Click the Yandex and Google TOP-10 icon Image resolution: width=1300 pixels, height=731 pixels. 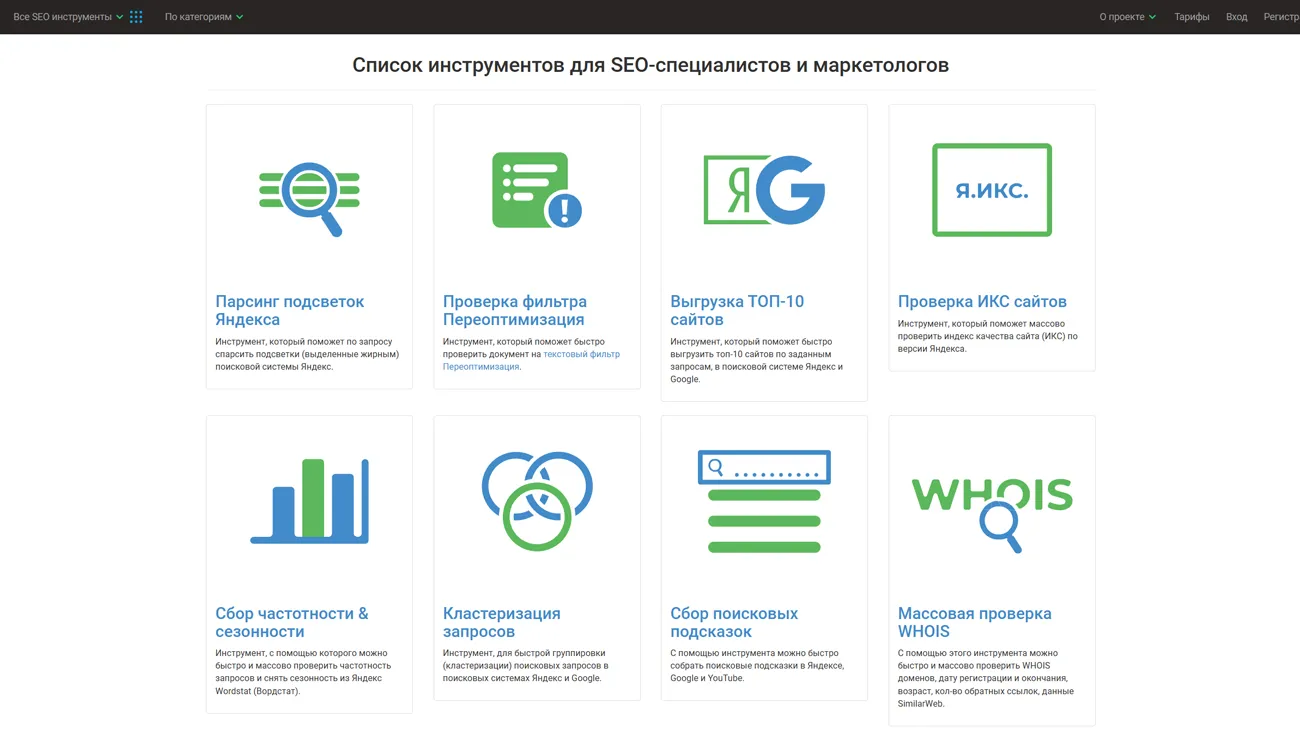tap(764, 190)
